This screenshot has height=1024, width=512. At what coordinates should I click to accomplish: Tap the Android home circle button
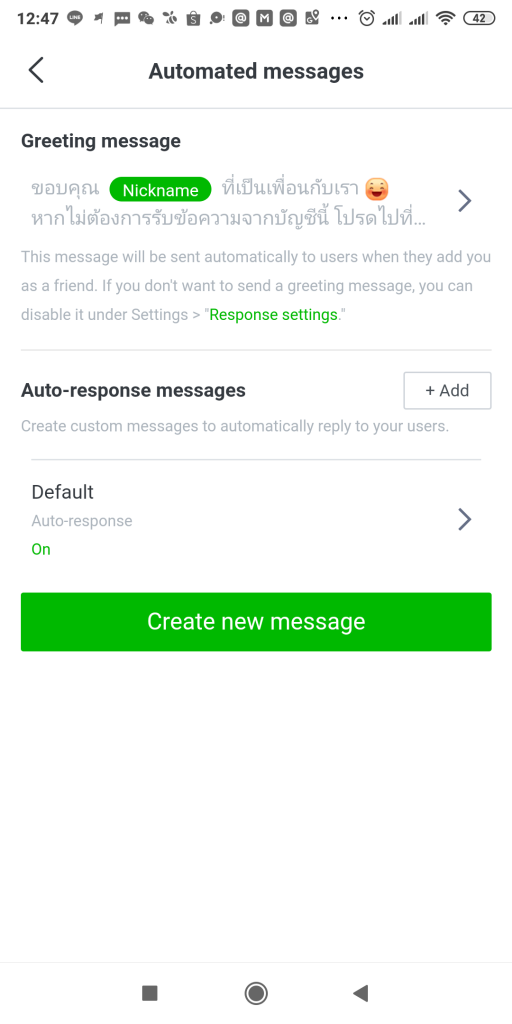tap(256, 993)
